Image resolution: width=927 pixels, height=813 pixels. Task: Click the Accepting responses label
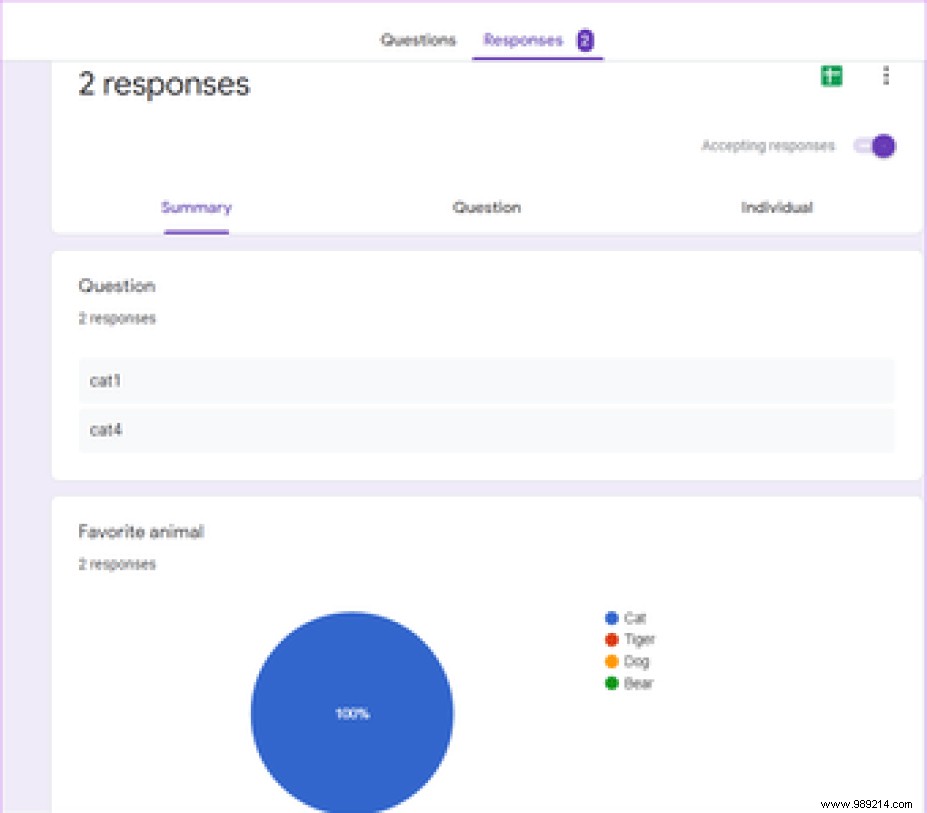click(x=768, y=145)
